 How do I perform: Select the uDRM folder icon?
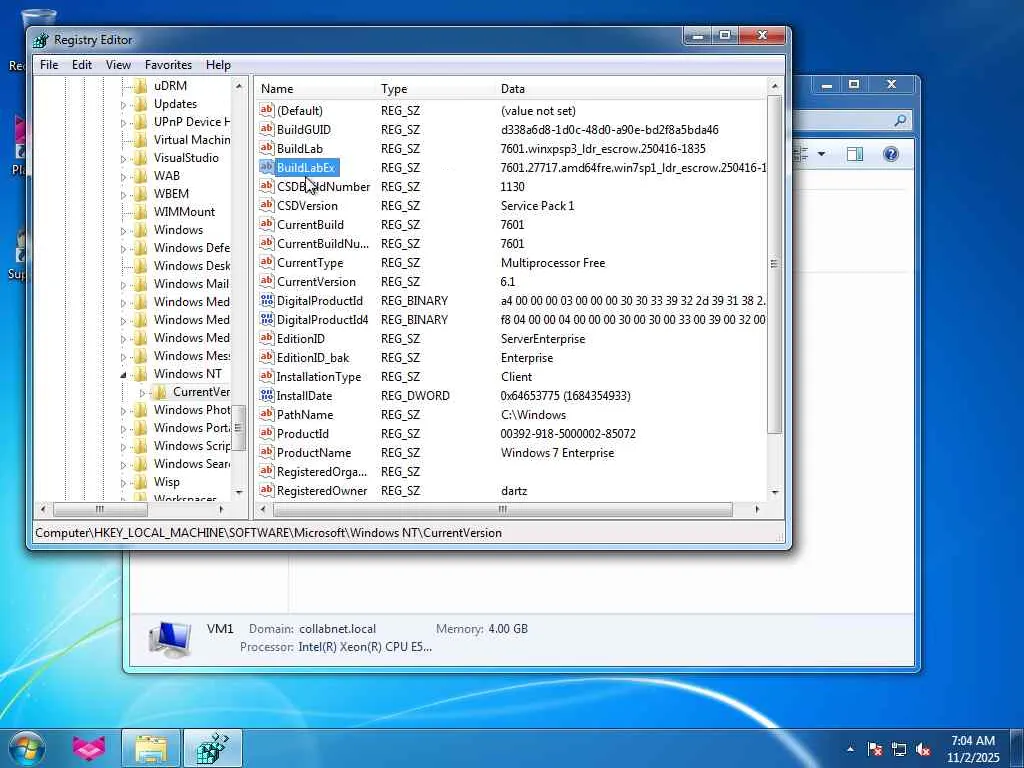click(140, 86)
